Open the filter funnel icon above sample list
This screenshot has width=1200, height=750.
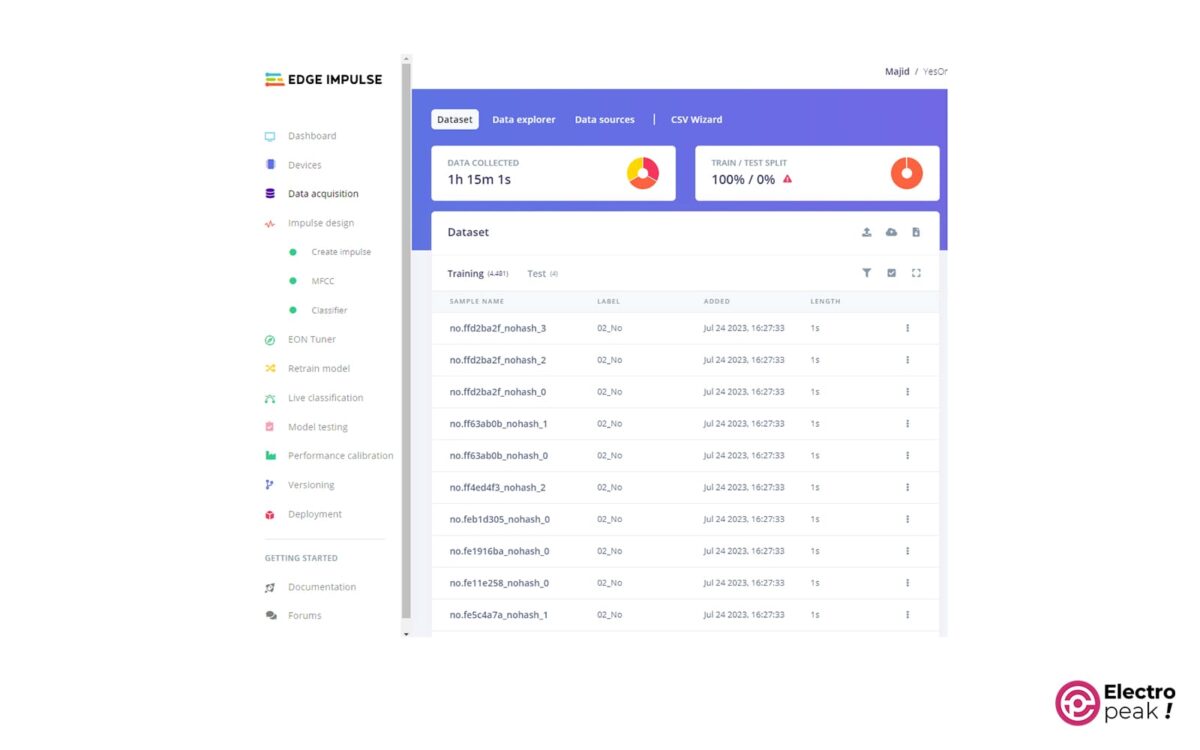(x=866, y=273)
